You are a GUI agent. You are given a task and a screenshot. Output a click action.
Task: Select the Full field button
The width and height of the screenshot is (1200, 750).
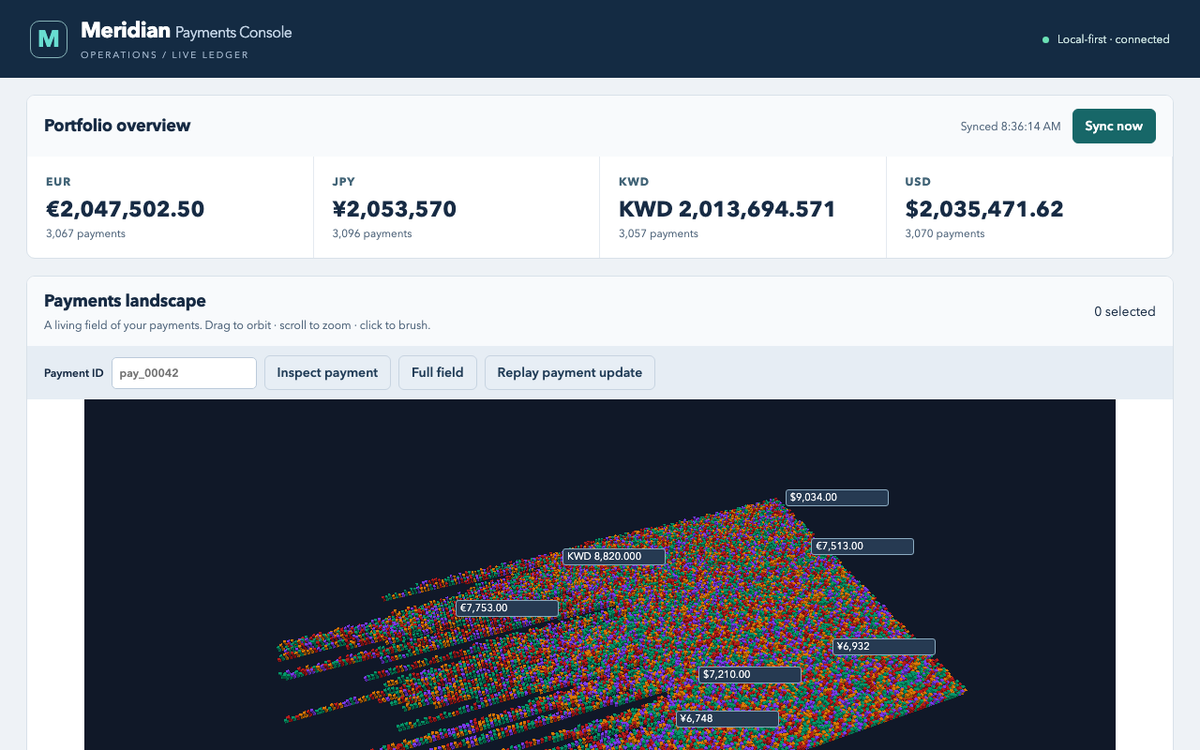click(x=437, y=373)
